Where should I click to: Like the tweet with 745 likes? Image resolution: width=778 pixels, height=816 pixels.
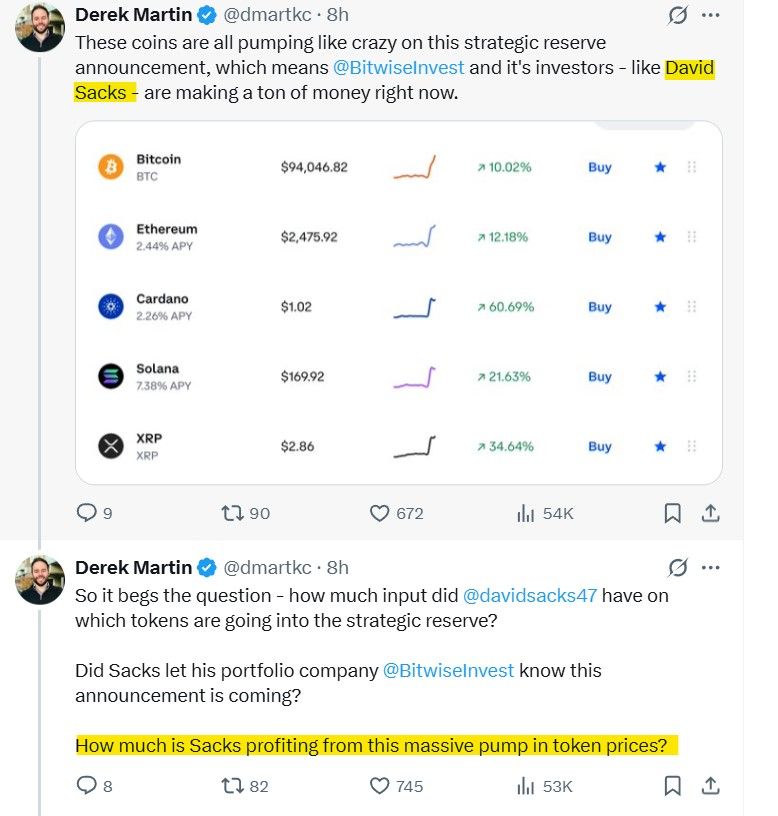380,786
